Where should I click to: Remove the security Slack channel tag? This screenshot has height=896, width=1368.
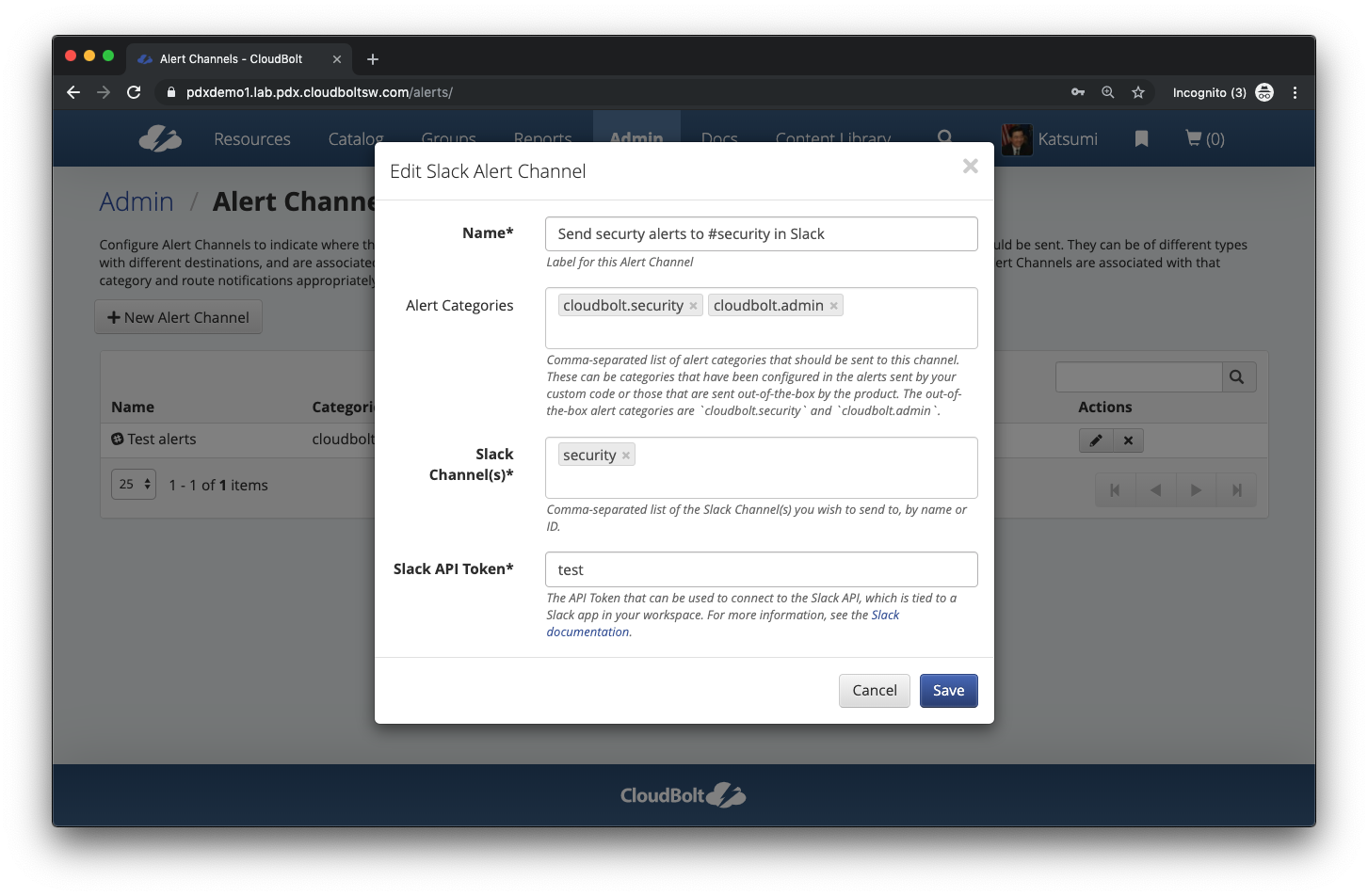(x=625, y=456)
